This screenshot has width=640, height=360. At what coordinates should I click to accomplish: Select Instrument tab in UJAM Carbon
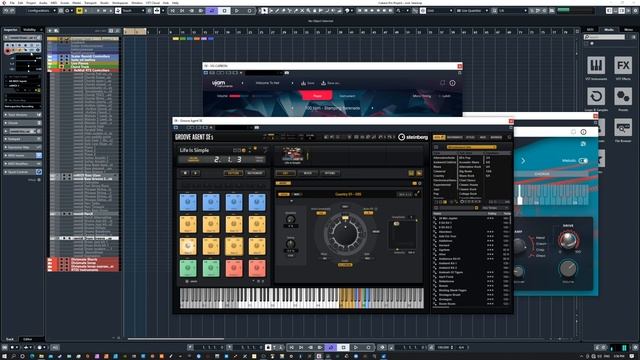(x=347, y=96)
